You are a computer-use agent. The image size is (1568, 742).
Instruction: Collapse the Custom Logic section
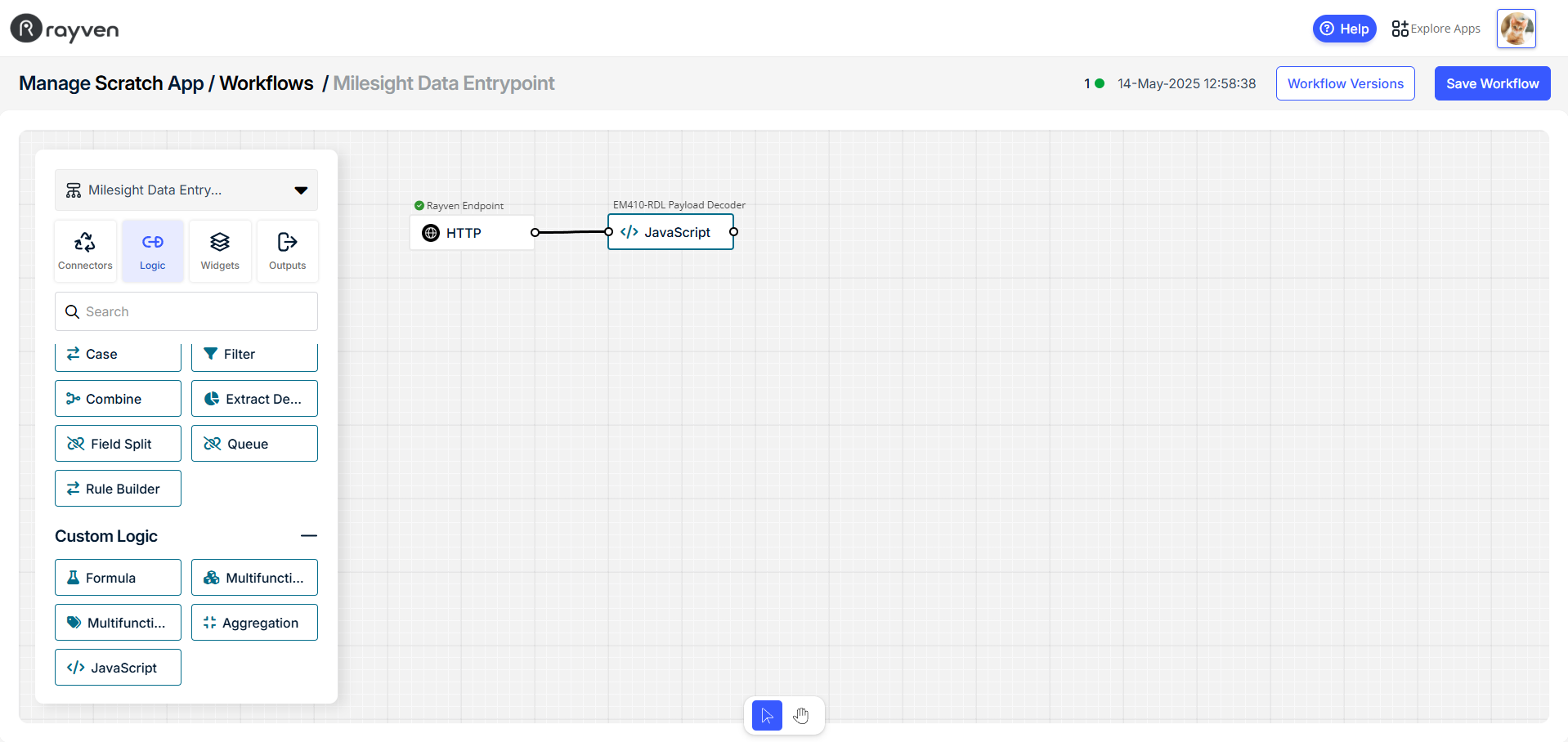(308, 536)
